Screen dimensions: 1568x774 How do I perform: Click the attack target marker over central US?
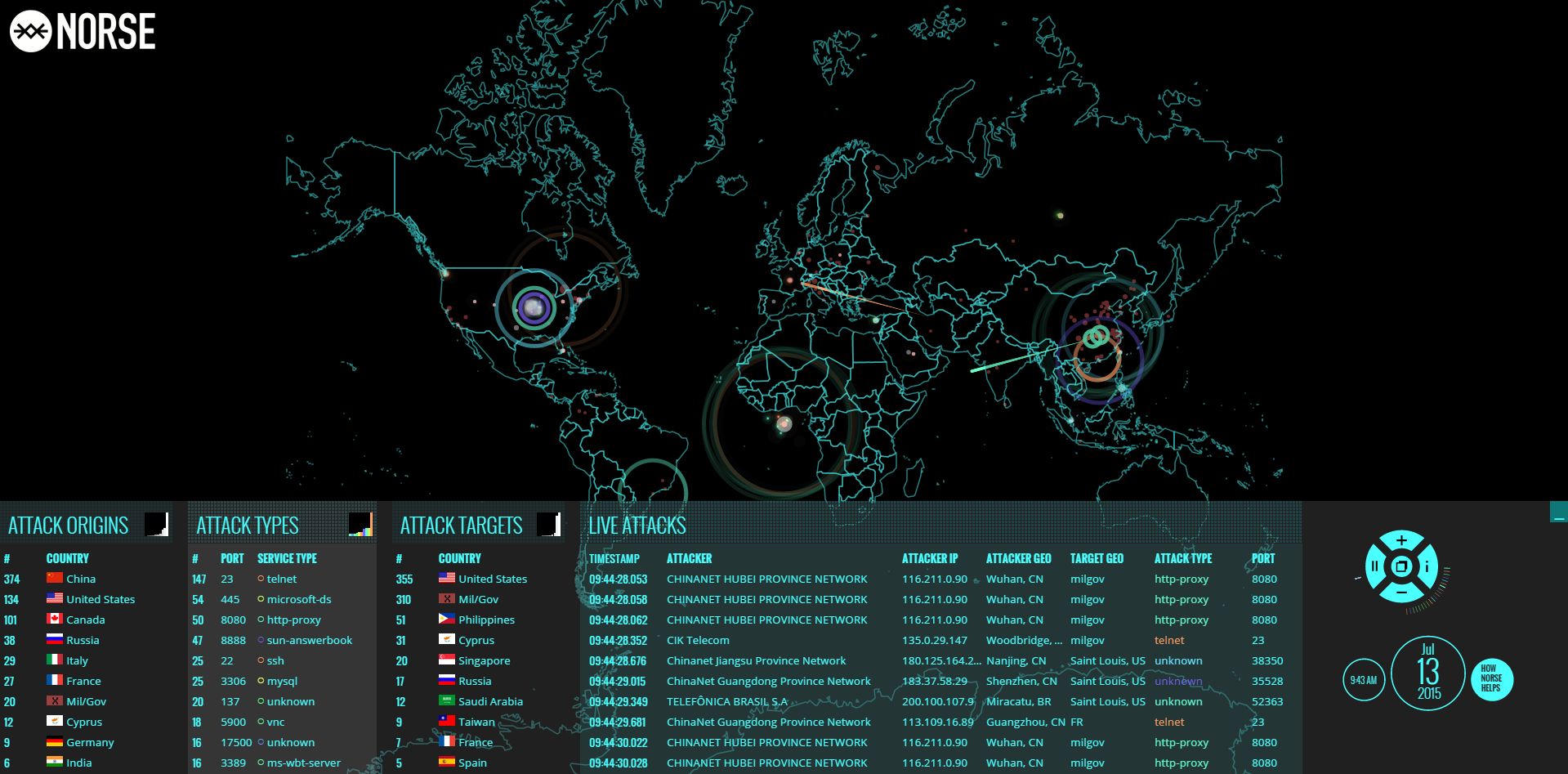pyautogui.click(x=534, y=308)
